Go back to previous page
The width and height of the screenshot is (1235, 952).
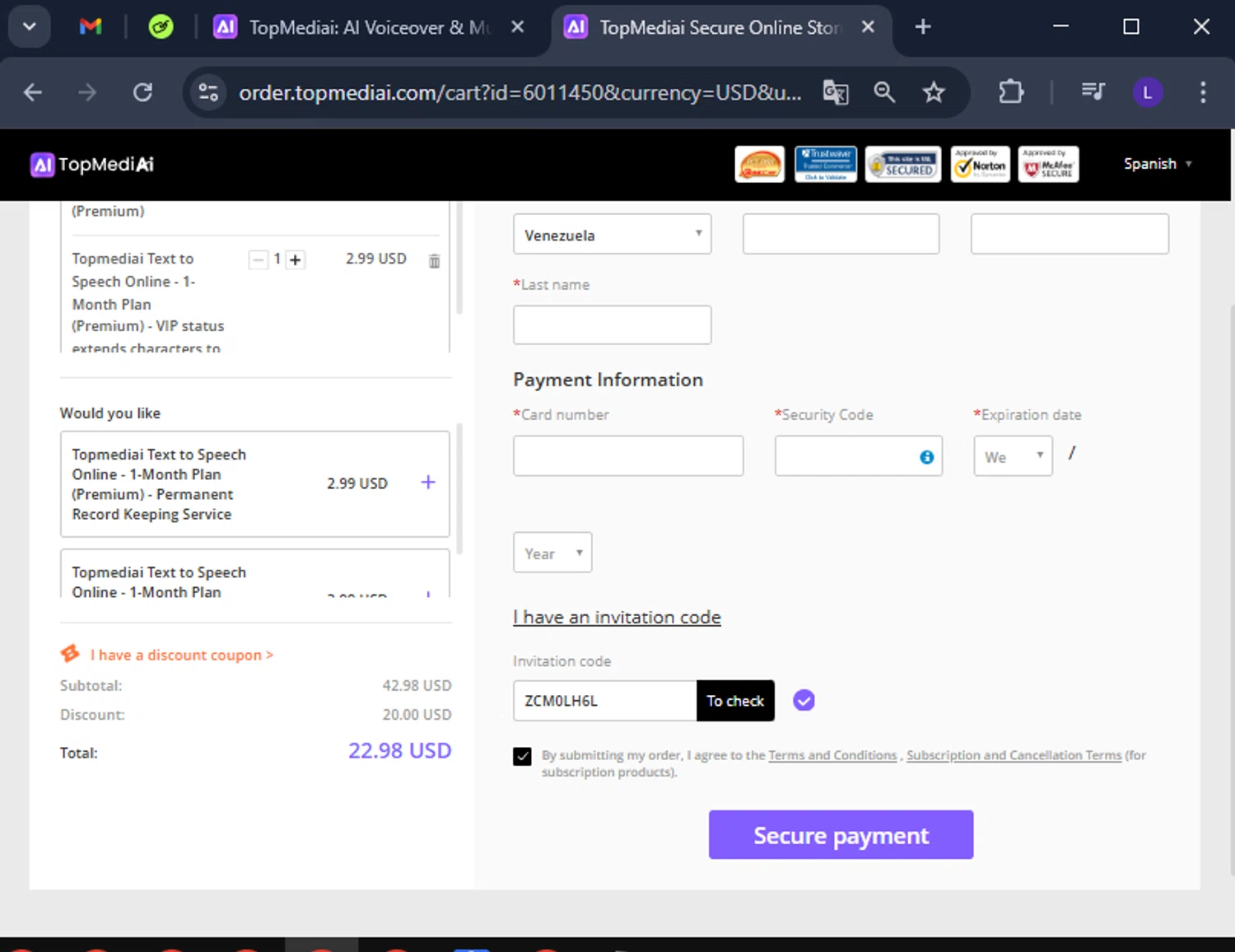[33, 92]
